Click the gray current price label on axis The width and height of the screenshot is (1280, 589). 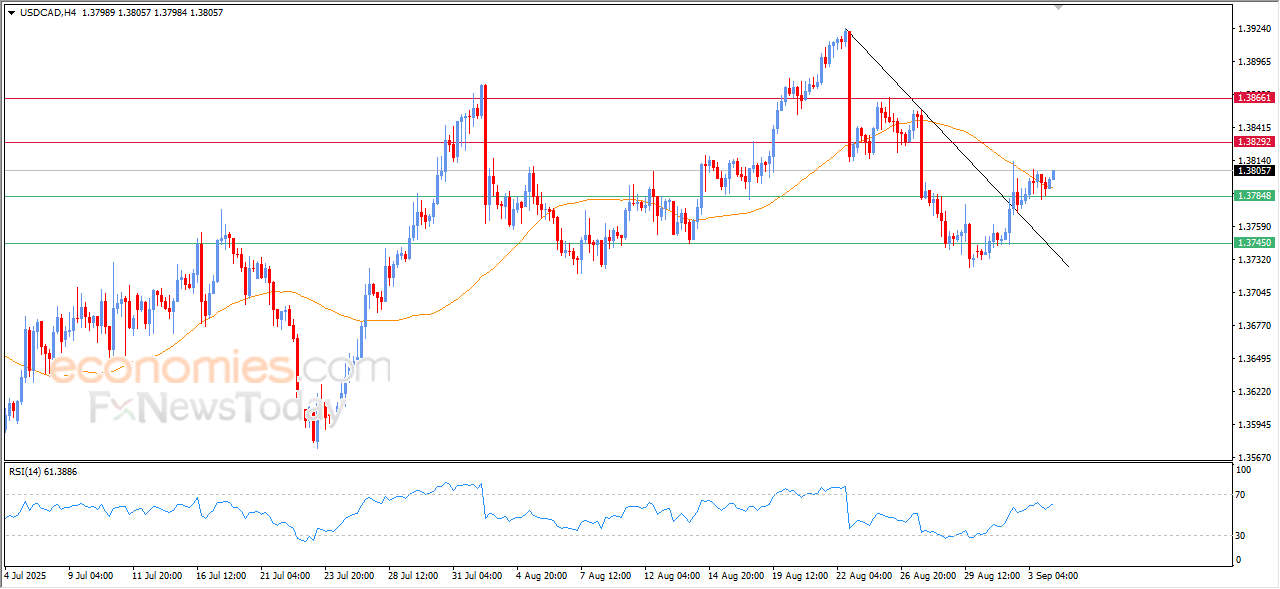click(x=1254, y=171)
